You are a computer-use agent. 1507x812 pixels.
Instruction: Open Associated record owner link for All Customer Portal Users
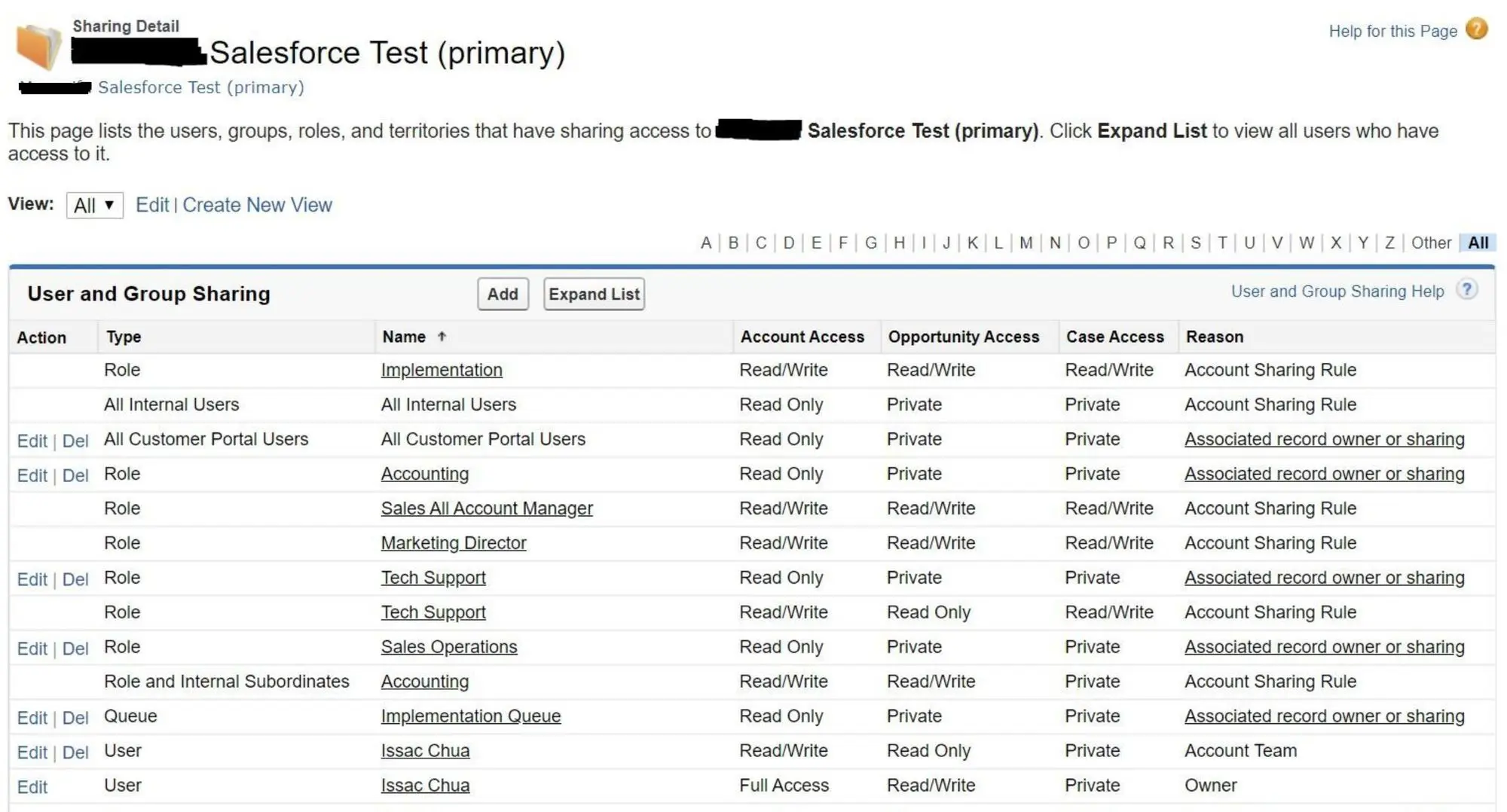[x=1325, y=439]
